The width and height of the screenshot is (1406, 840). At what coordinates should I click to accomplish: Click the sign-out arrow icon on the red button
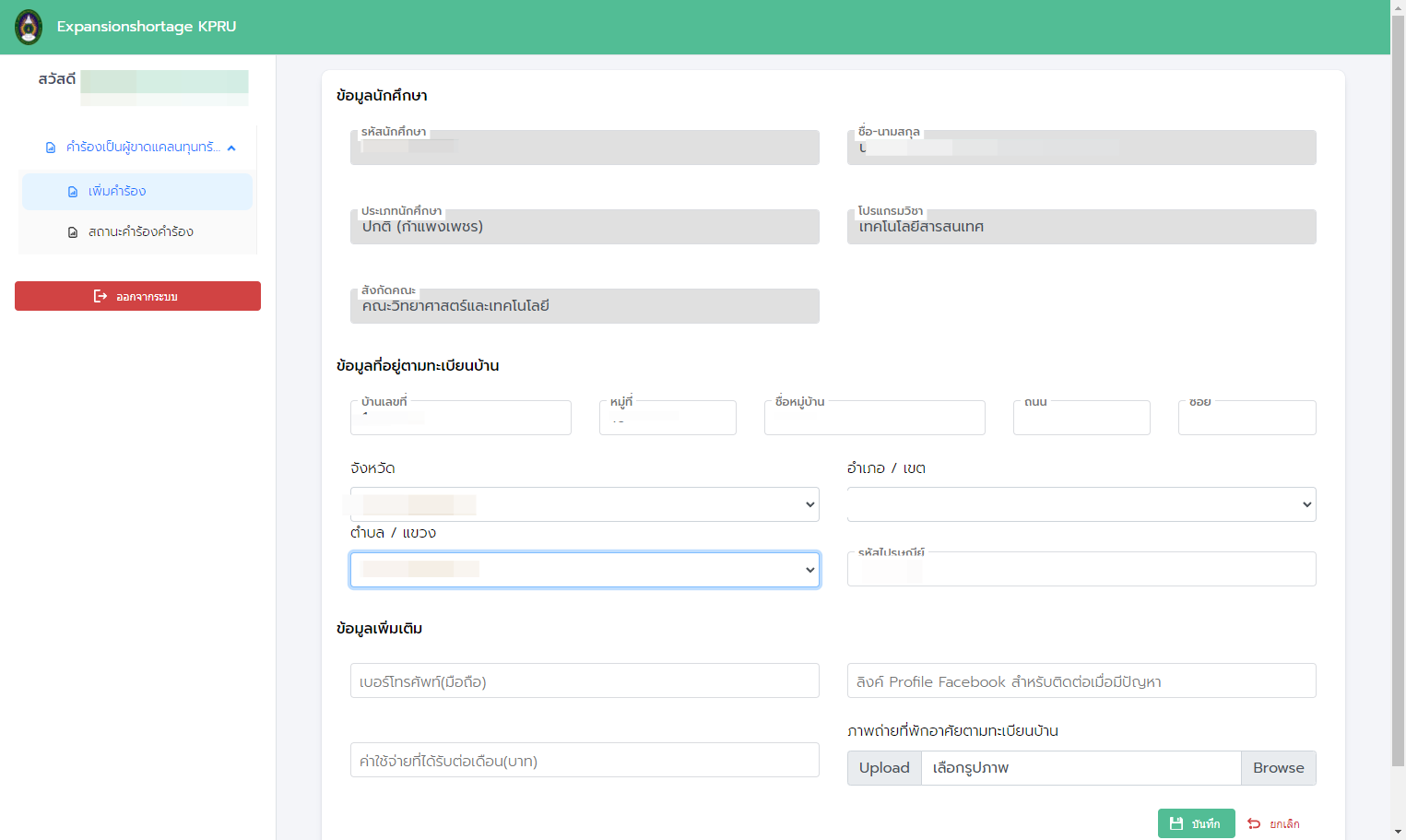100,296
